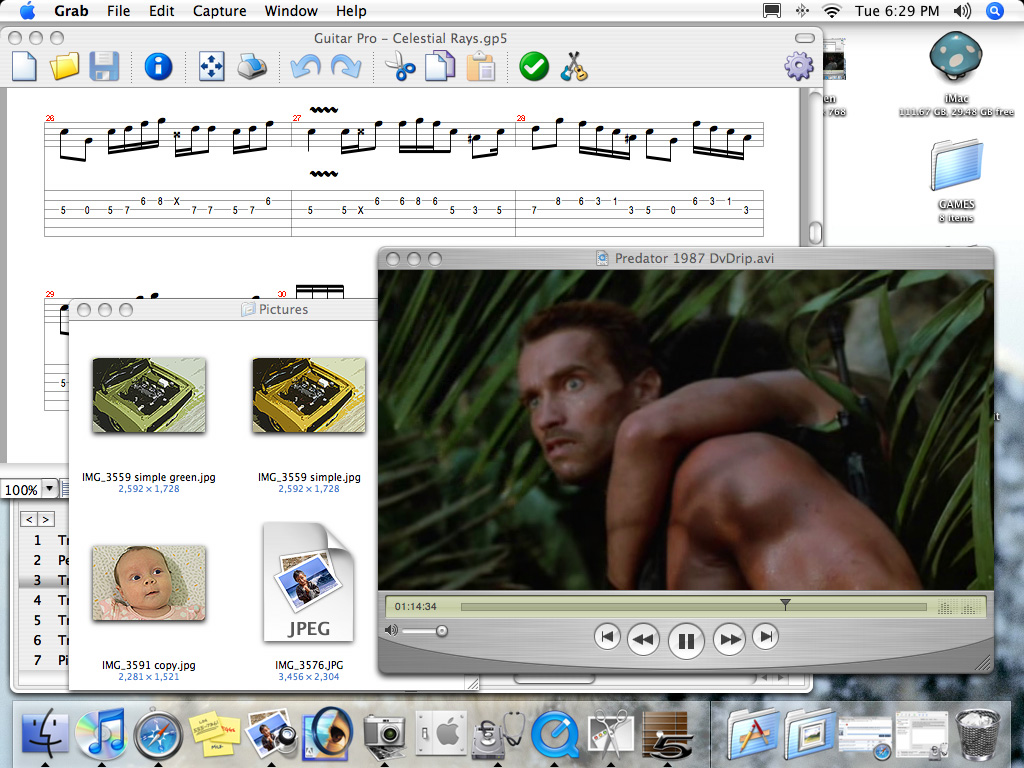Open the Window menu
Viewport: 1024px width, 768px height.
(x=291, y=11)
